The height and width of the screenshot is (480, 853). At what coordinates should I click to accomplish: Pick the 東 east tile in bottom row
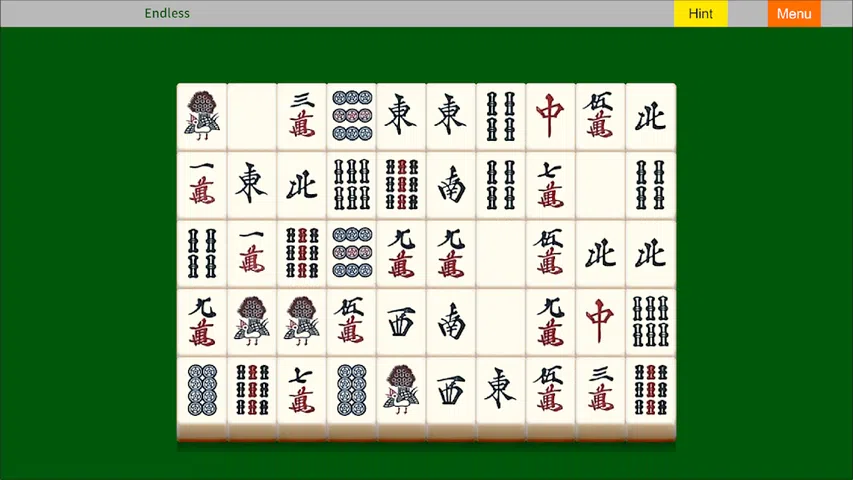coord(500,389)
